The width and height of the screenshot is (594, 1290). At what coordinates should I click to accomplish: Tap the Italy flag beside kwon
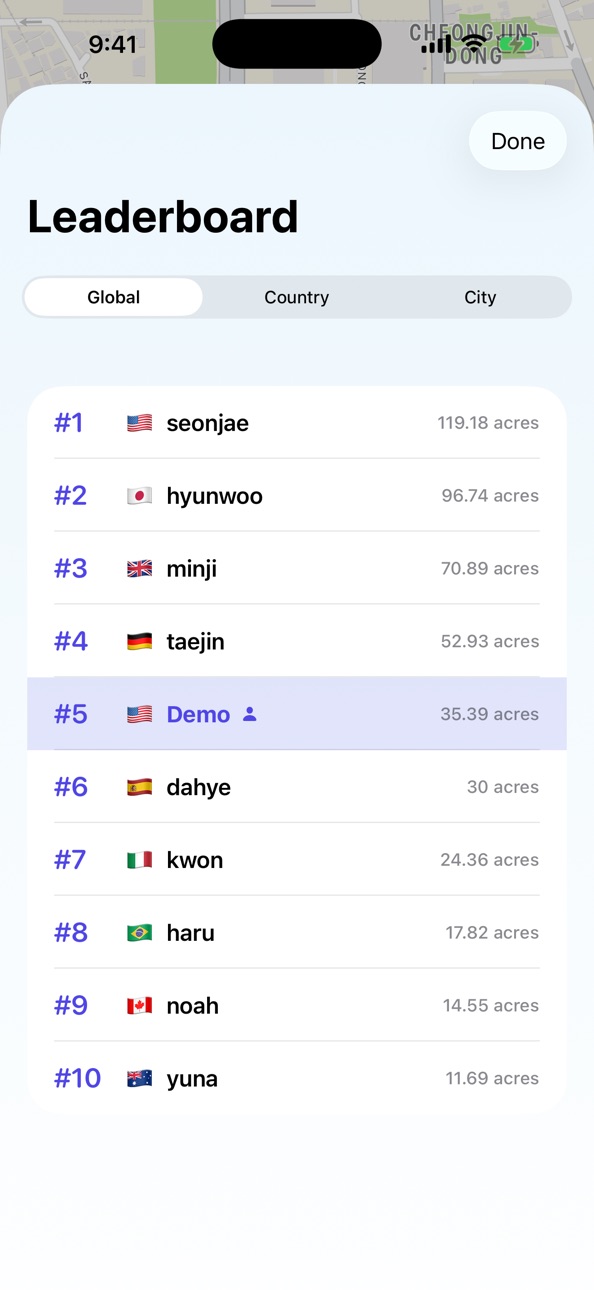tap(139, 860)
